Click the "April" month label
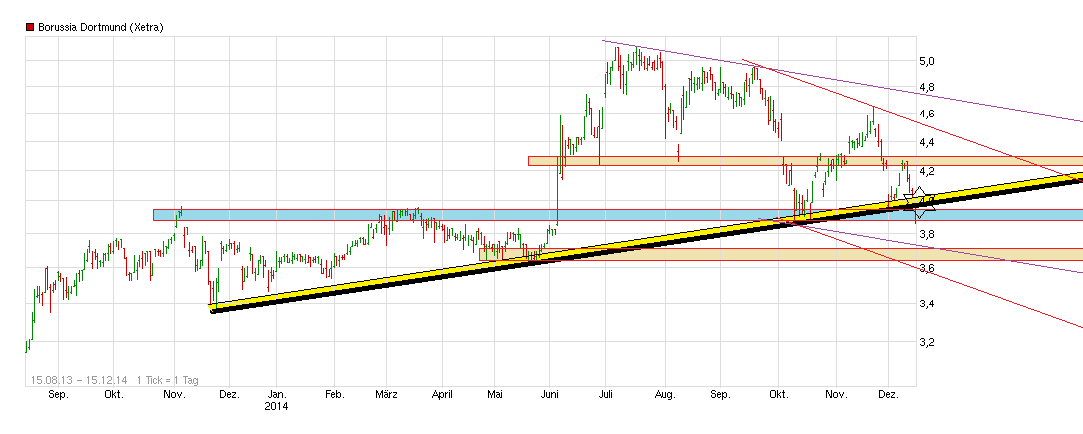This screenshot has width=1083, height=434. [442, 395]
